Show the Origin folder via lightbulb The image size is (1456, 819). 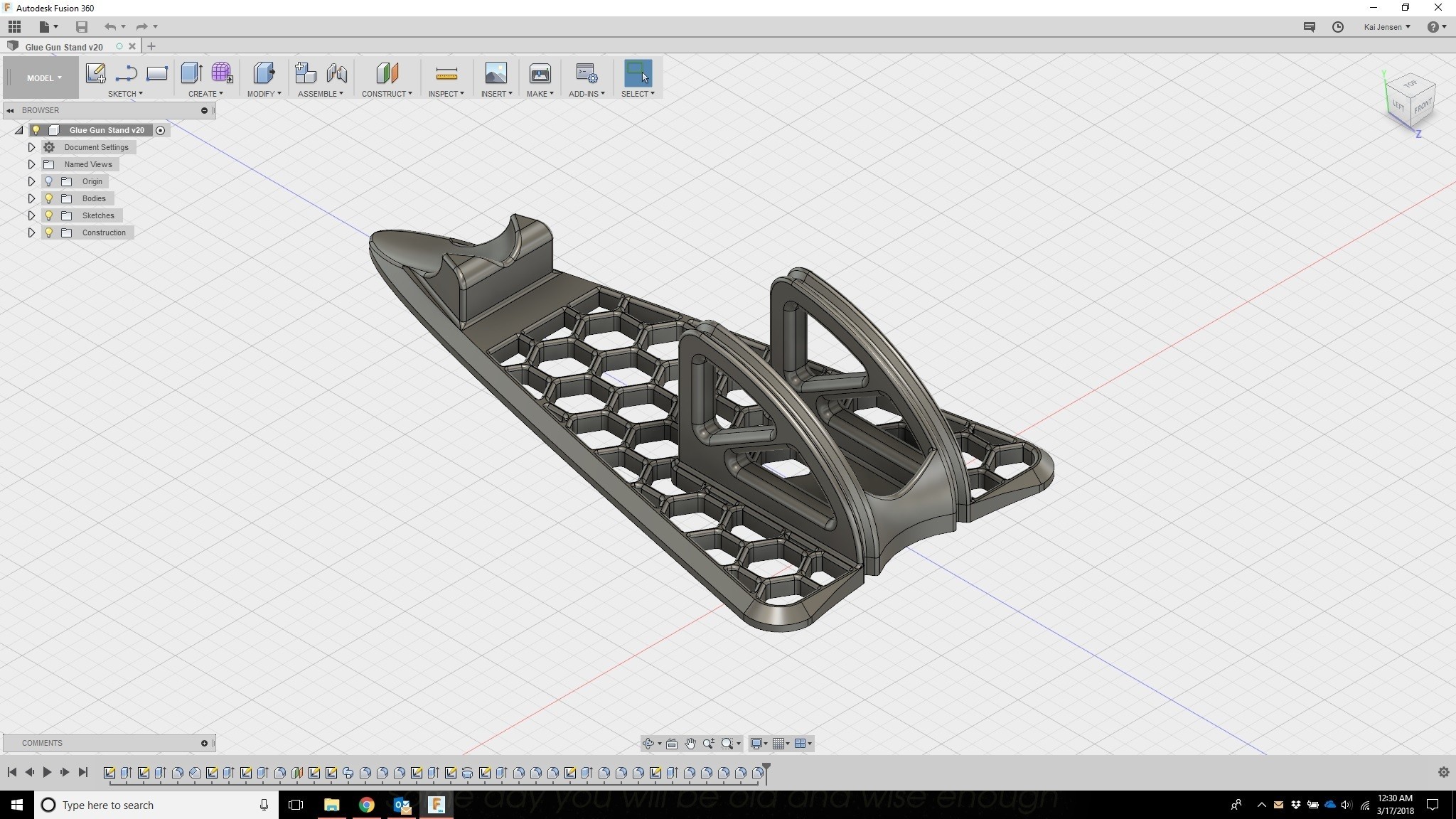49,181
